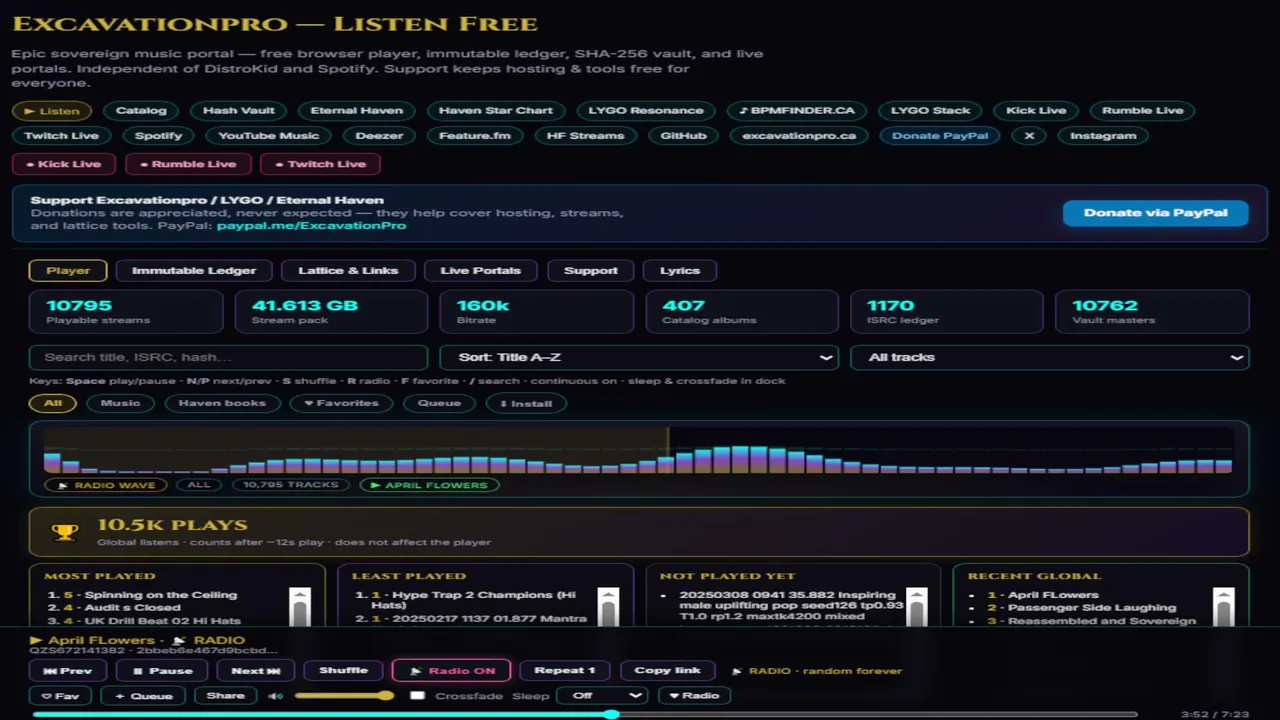Click Donate via PayPal button
Screen dimensions: 1280x720
[1155, 212]
